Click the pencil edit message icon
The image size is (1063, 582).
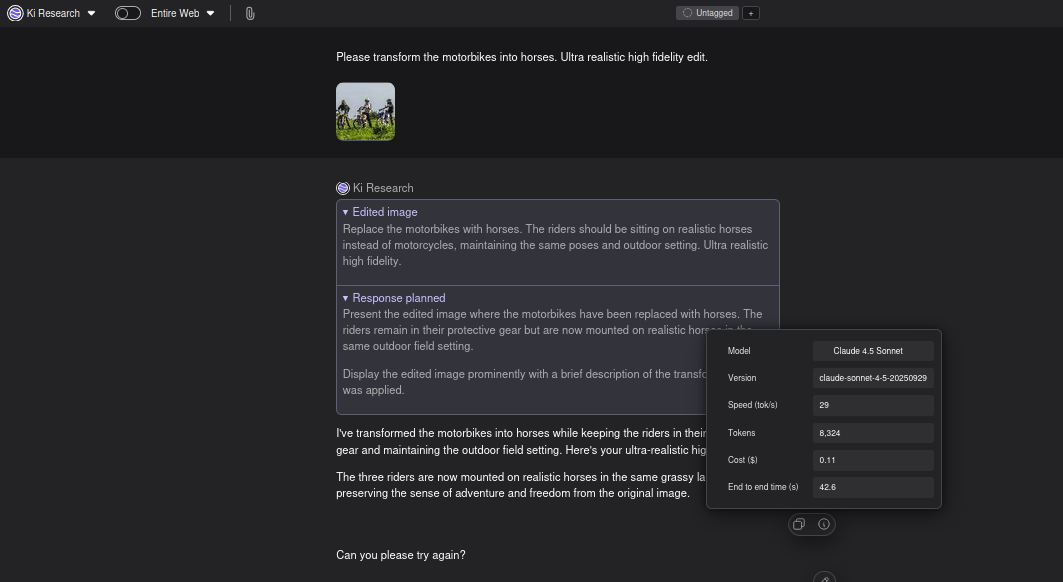pos(823,578)
